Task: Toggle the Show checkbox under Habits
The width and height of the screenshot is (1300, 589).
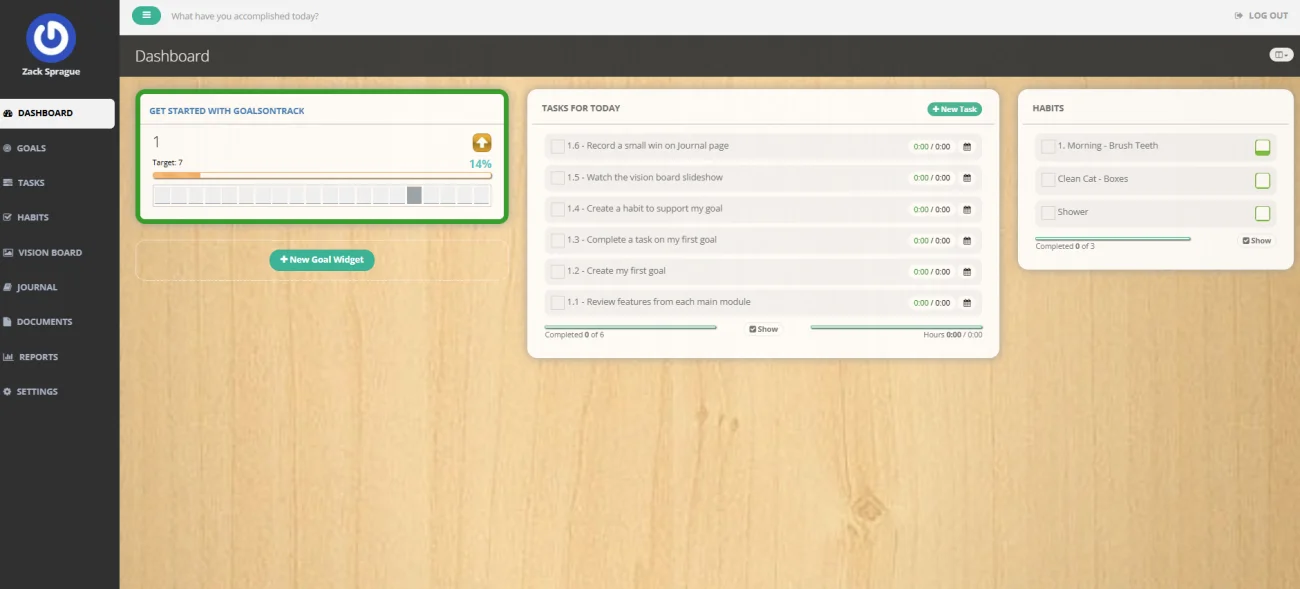Action: click(x=1257, y=241)
